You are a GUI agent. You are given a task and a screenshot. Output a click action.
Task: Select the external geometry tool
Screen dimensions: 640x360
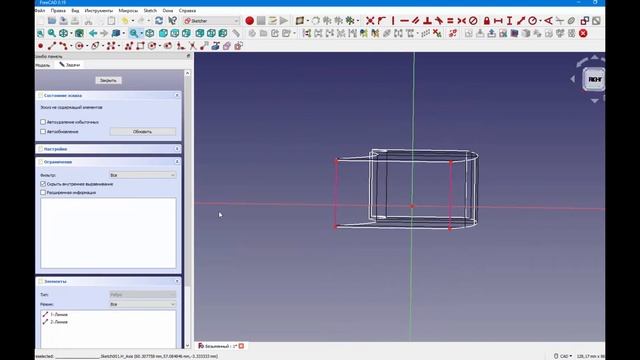[x=215, y=46]
